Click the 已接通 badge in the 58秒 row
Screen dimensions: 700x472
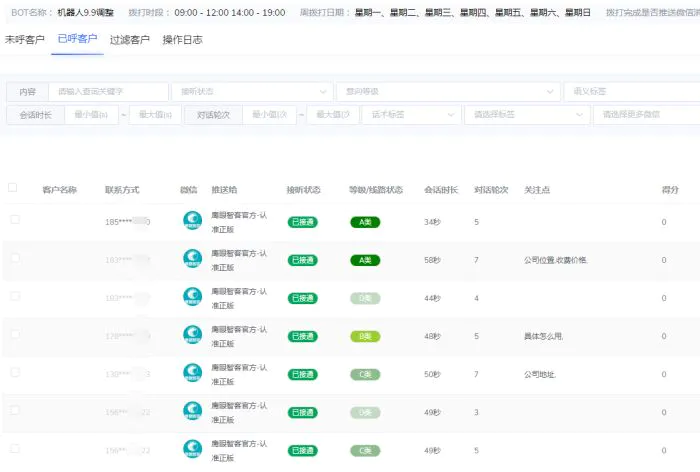[302, 260]
